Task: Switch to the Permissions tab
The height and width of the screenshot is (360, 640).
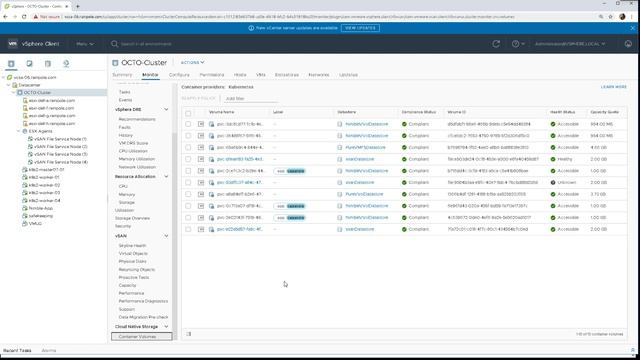Action: tap(212, 75)
